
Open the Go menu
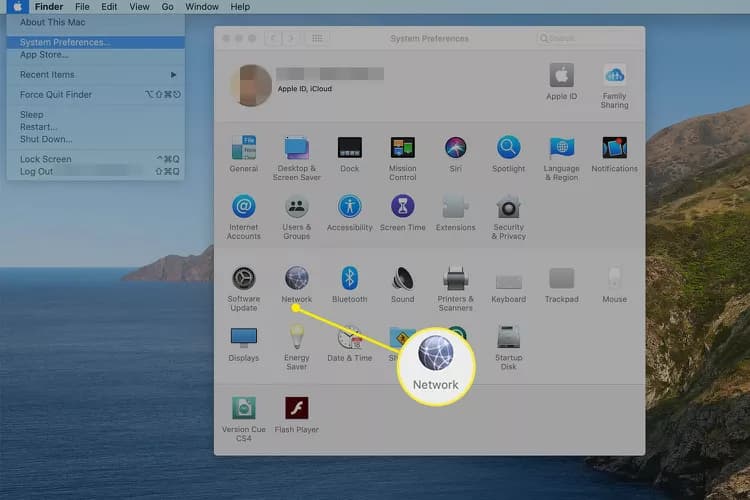(x=167, y=7)
